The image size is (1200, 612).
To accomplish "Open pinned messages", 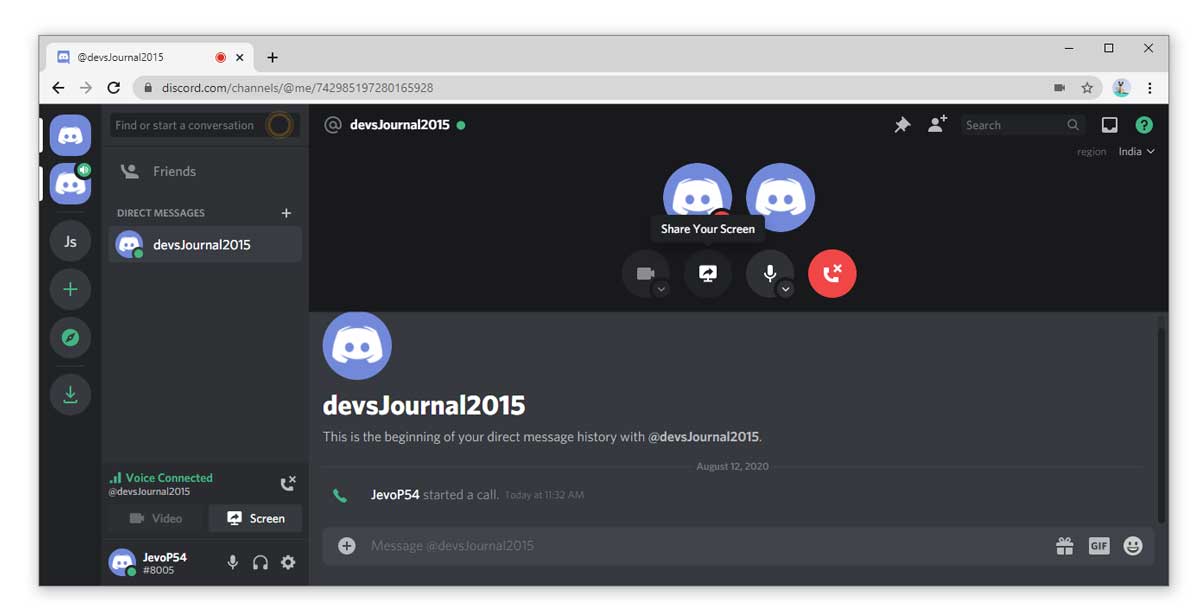I will click(x=902, y=125).
